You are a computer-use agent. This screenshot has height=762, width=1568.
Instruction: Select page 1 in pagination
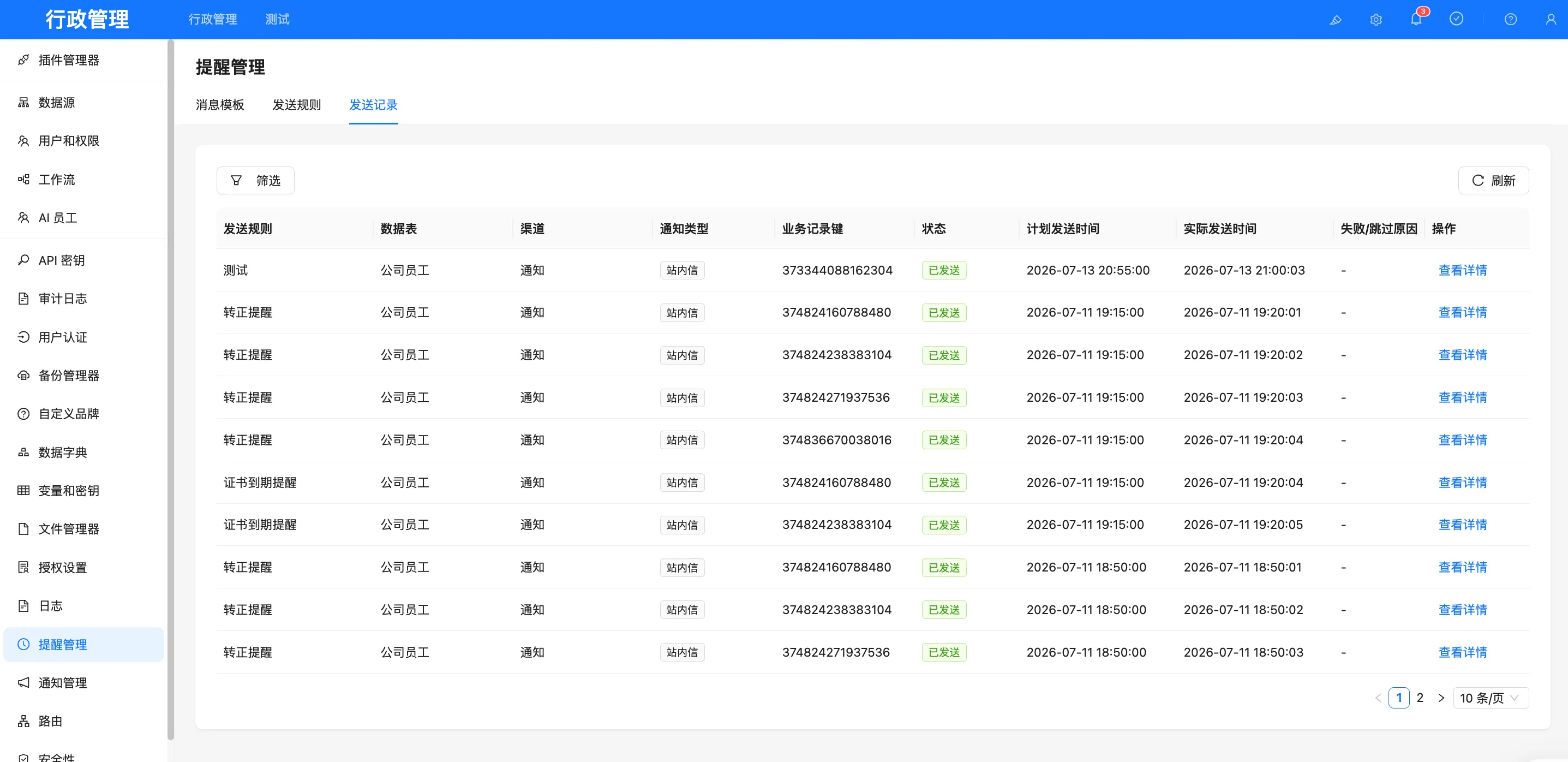coord(1399,698)
